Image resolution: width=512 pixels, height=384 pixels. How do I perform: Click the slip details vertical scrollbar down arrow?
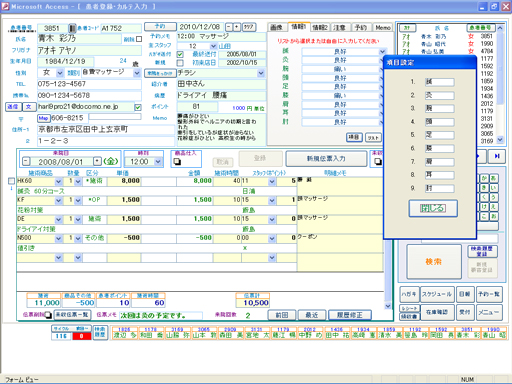click(x=388, y=306)
